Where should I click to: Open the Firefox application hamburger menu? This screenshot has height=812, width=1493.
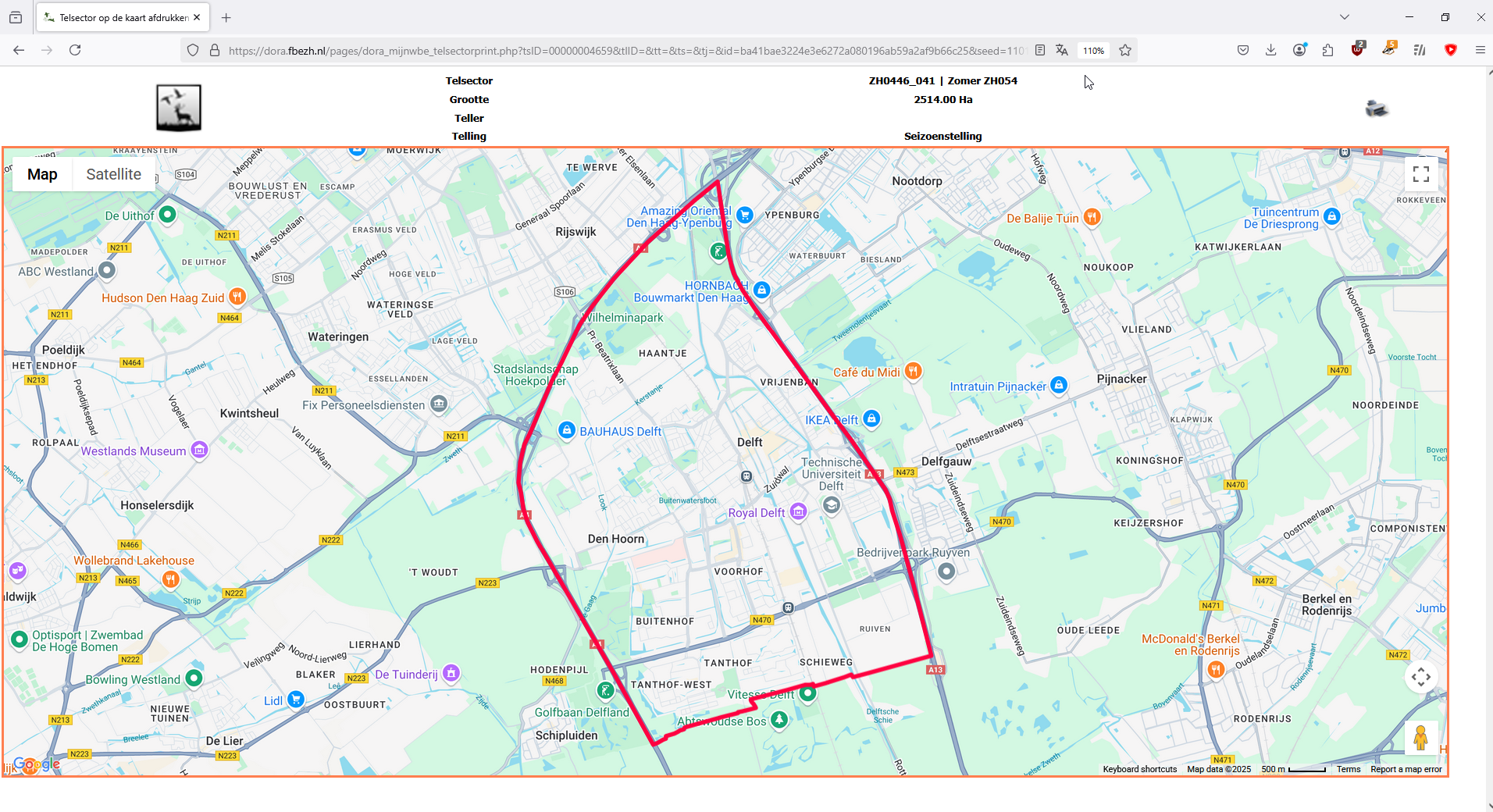(1480, 50)
